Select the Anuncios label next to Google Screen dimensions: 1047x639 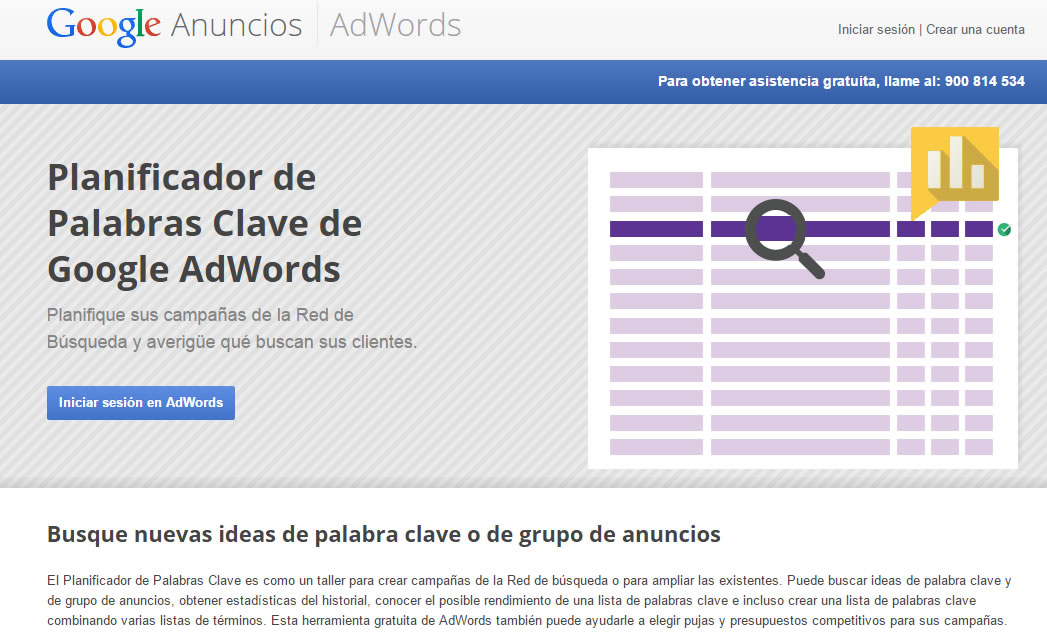tap(240, 26)
